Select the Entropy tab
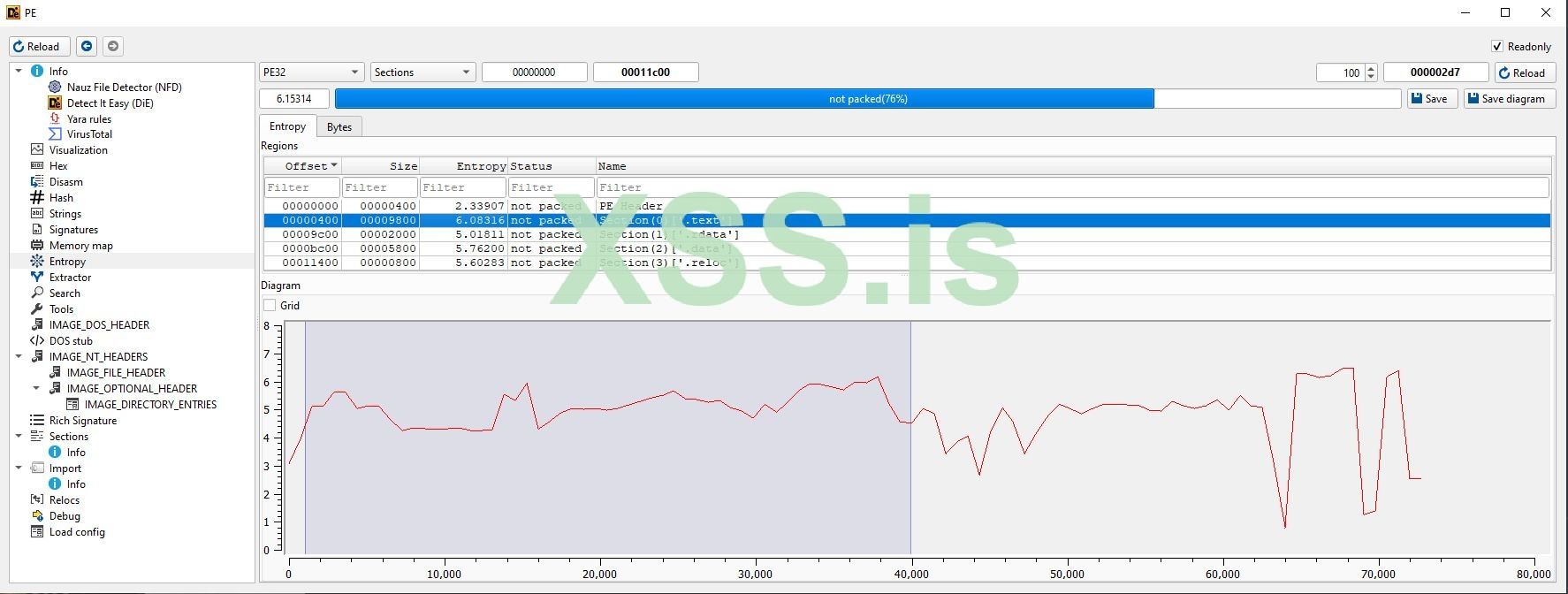The width and height of the screenshot is (1568, 594). 287,126
